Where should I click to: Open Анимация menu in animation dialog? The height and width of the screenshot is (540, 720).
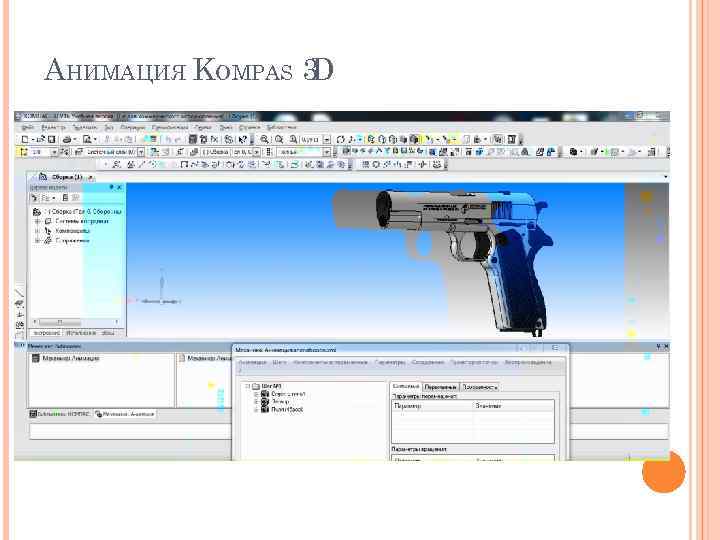tap(252, 362)
